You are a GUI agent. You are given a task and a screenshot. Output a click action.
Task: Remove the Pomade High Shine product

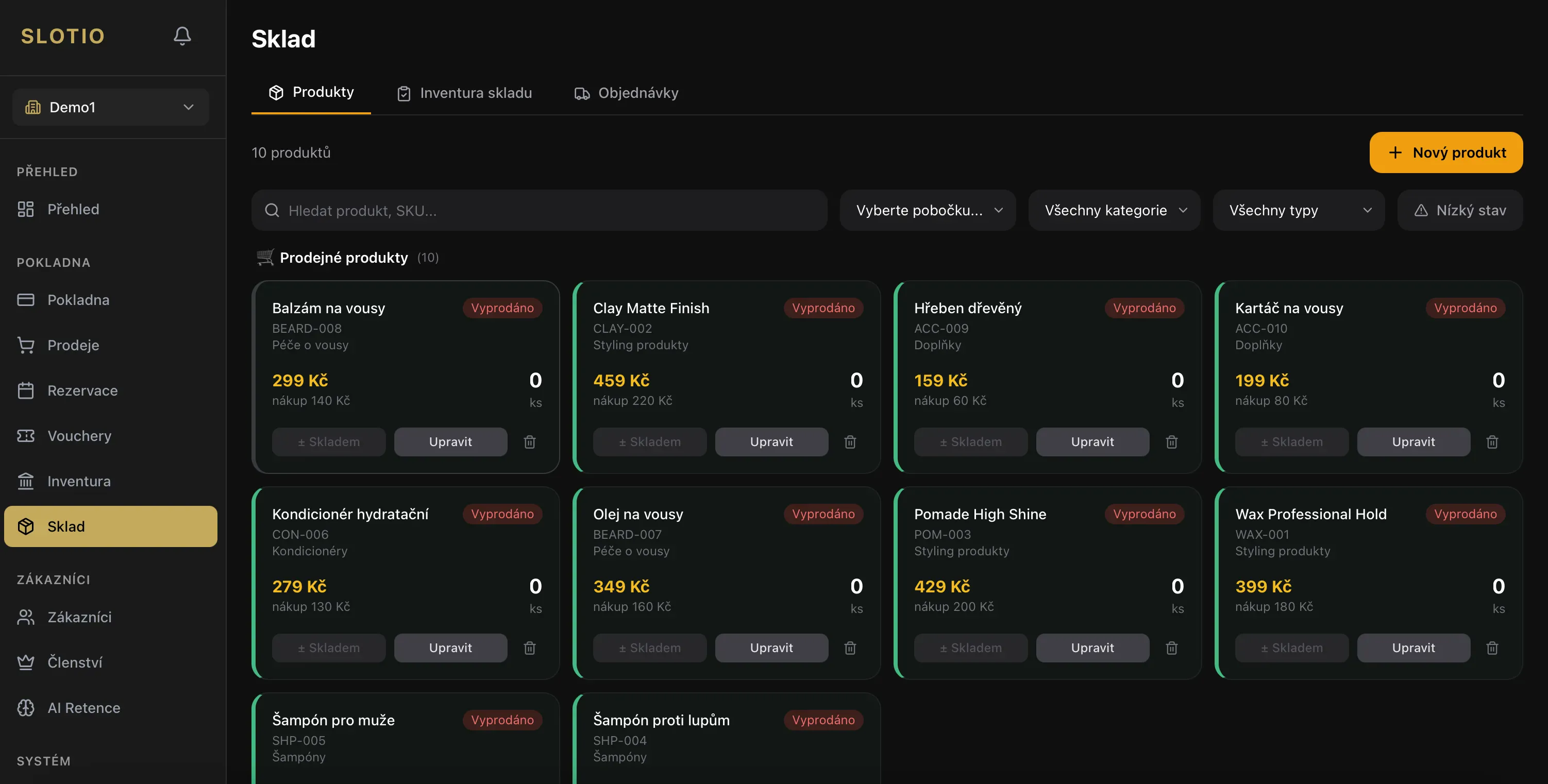point(1171,648)
